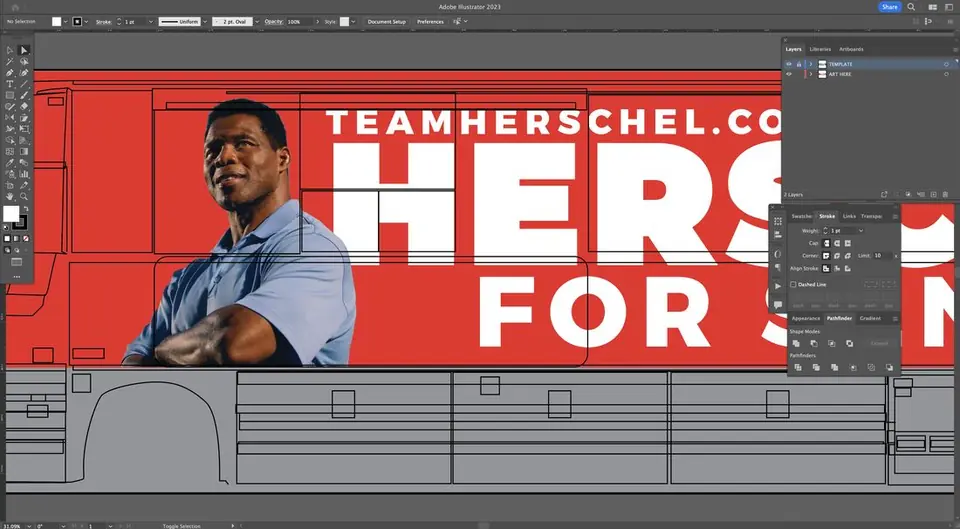The height and width of the screenshot is (529, 960).
Task: Open the Actions play icon panel
Action: coord(778,286)
